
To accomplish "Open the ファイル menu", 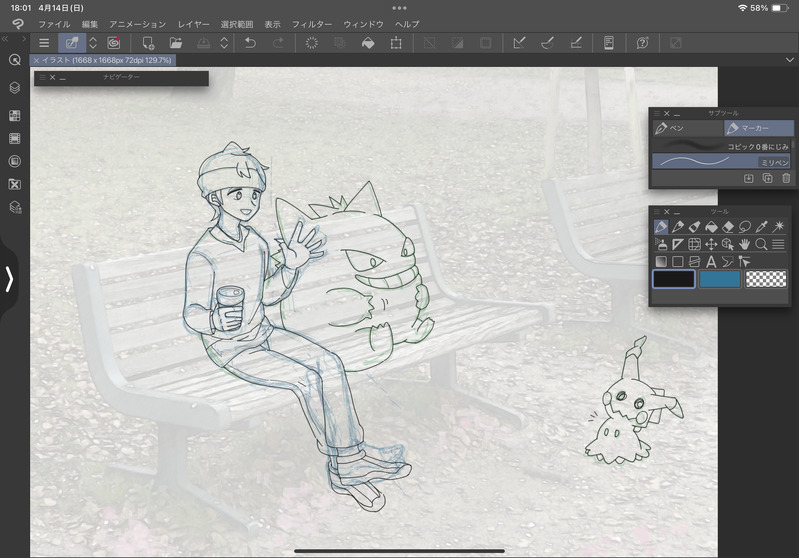I will coord(54,24).
